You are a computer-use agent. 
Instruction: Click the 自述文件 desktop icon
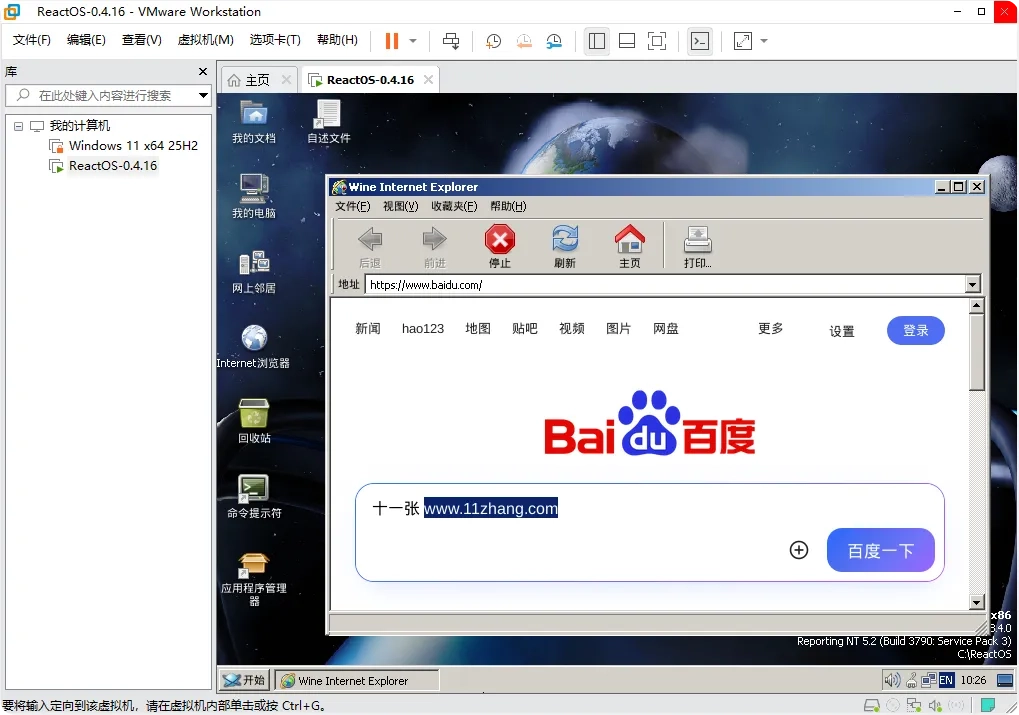[328, 122]
